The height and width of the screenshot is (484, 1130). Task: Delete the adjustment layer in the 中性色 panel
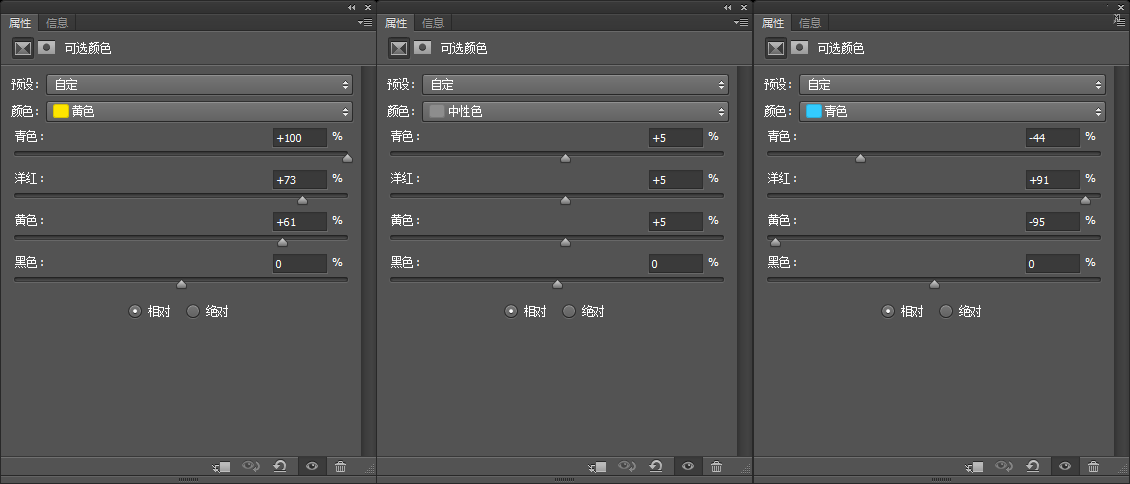[x=716, y=467]
